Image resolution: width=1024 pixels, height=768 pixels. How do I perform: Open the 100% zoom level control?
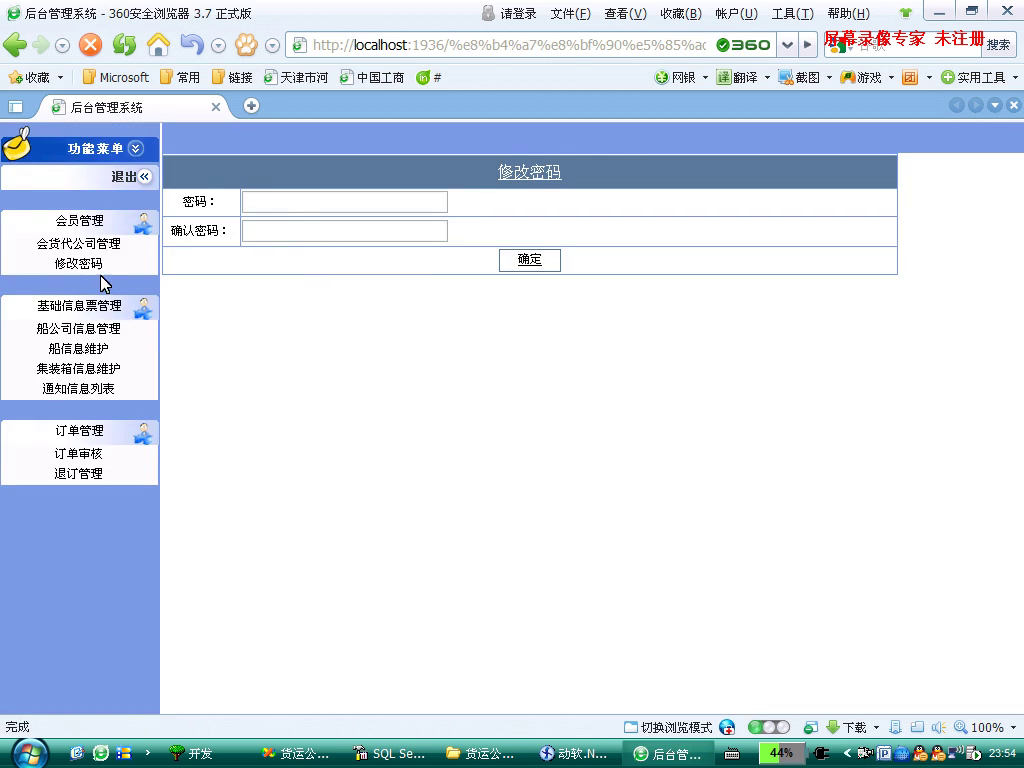pyautogui.click(x=985, y=727)
